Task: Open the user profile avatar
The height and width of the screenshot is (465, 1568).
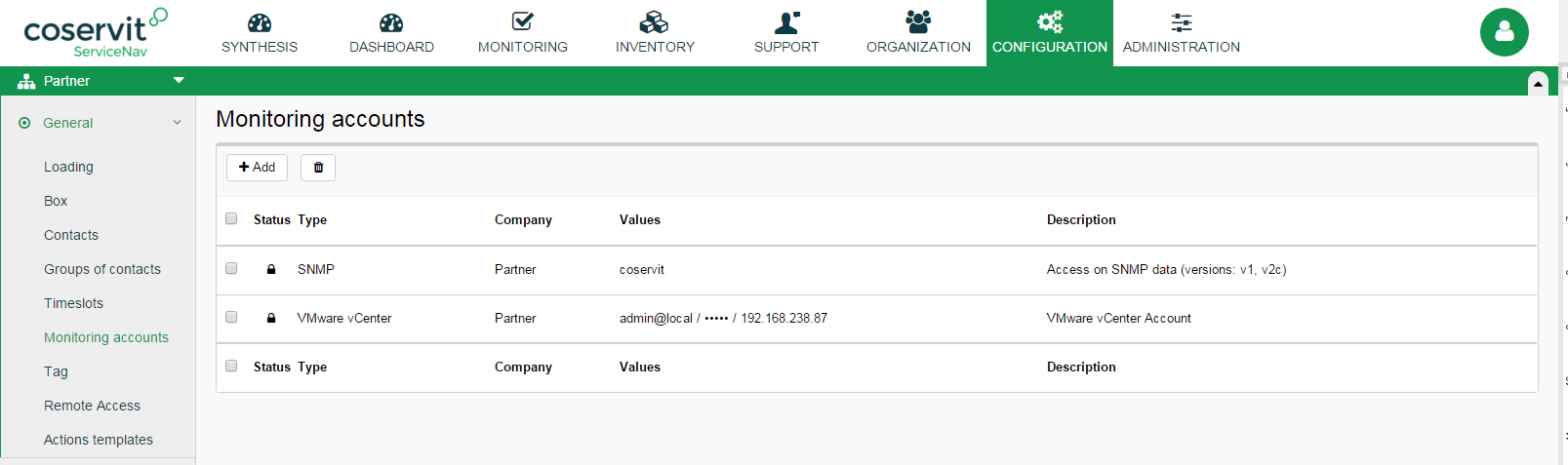Action: pos(1505,32)
